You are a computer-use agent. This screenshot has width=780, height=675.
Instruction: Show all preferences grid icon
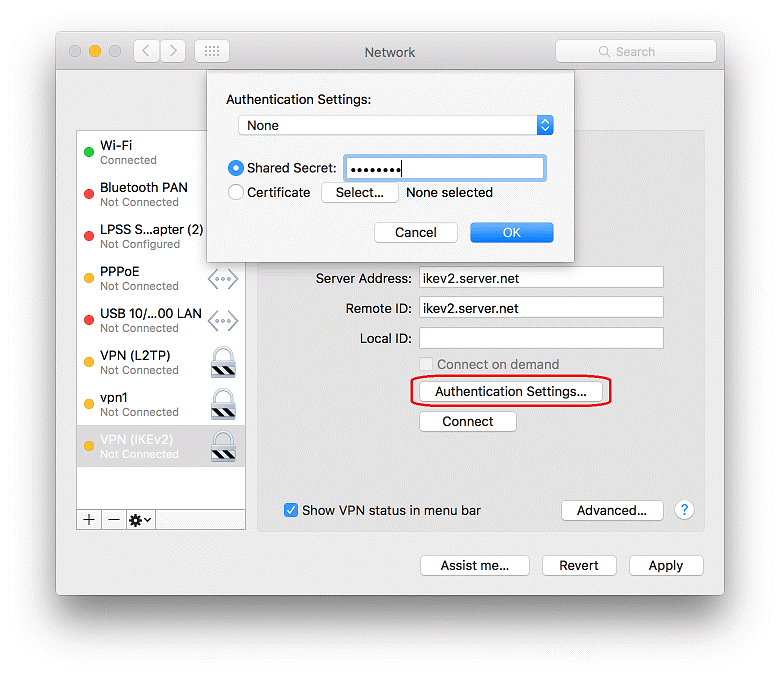212,51
